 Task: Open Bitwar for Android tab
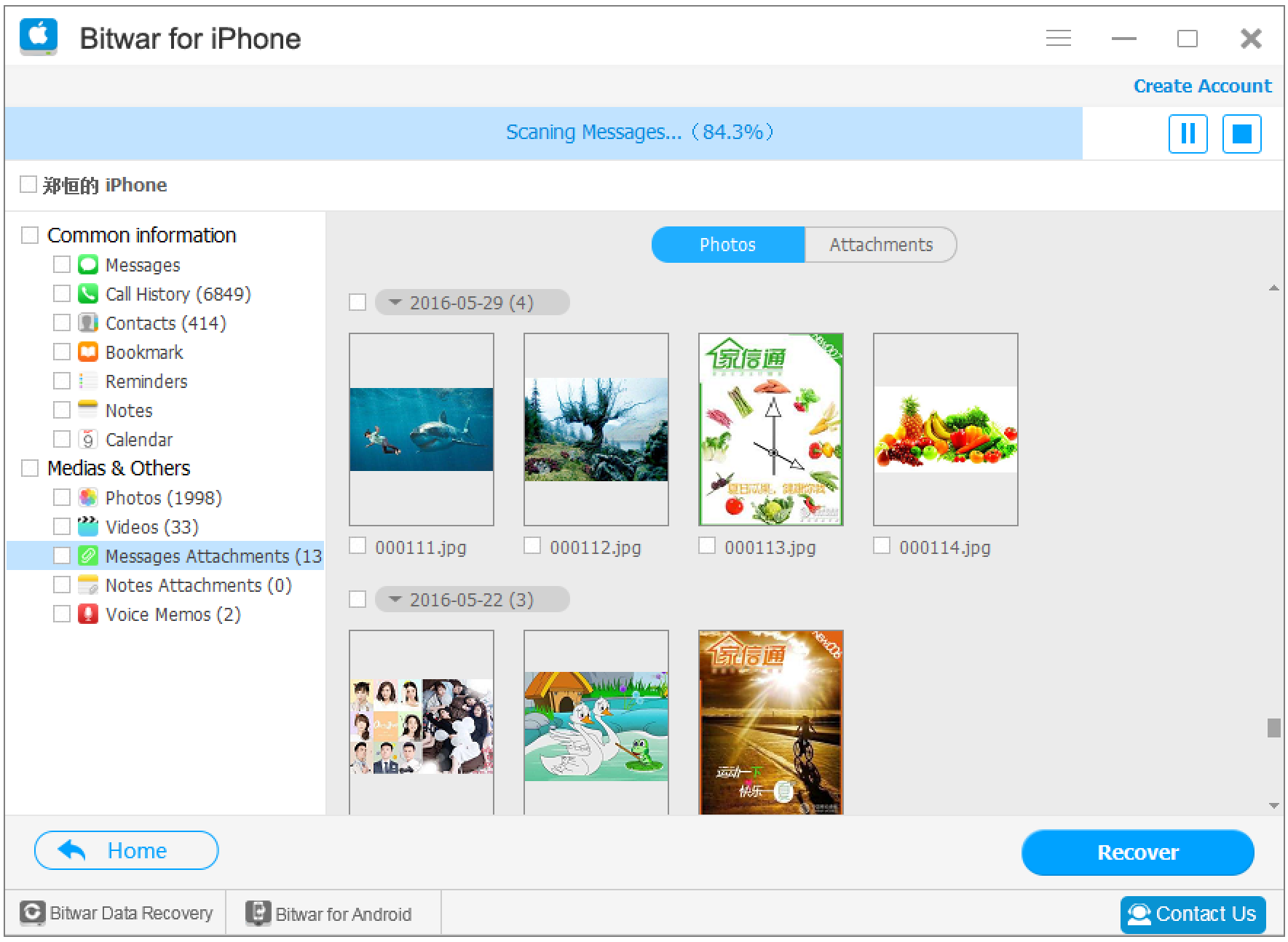pyautogui.click(x=333, y=913)
